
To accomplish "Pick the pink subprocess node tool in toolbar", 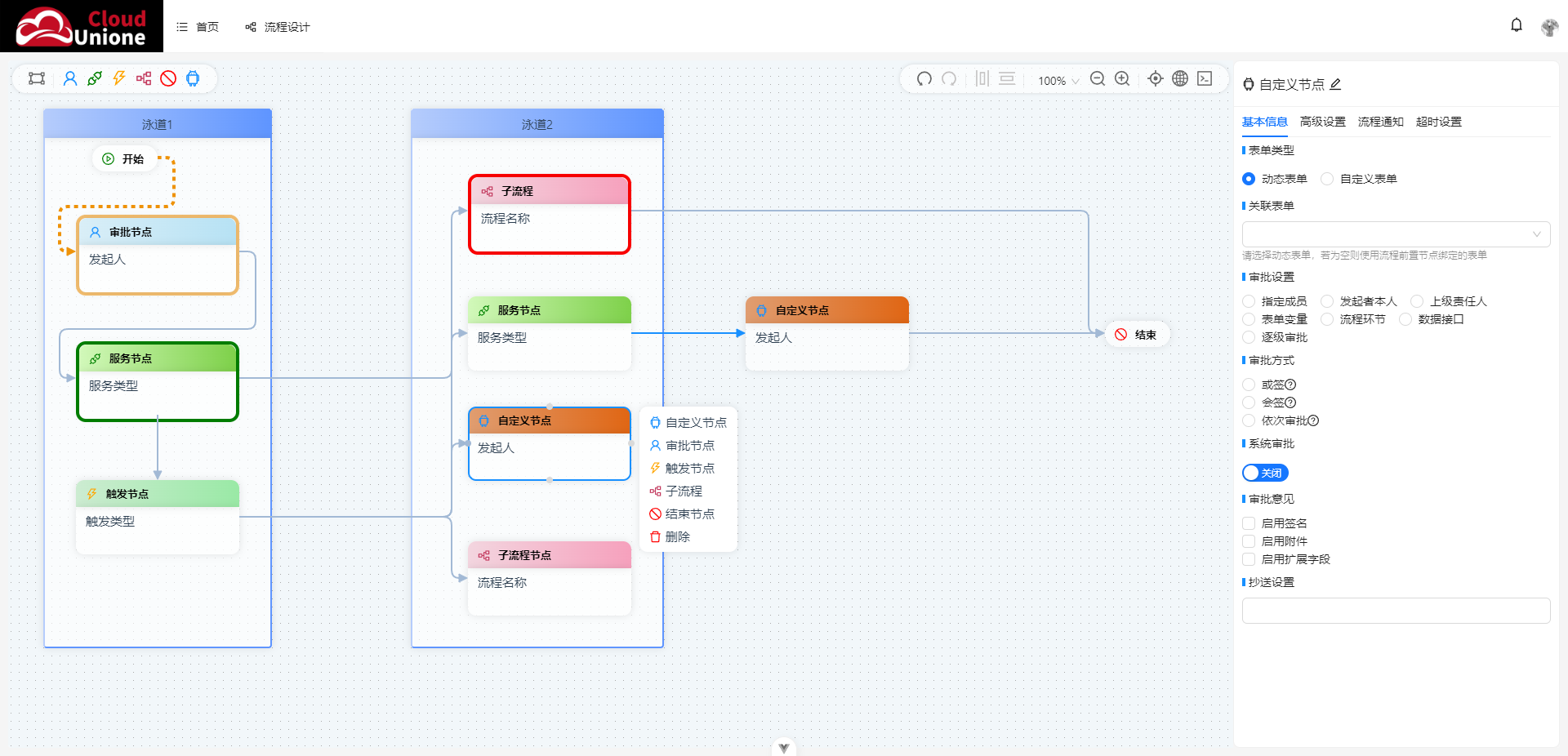I will point(144,78).
